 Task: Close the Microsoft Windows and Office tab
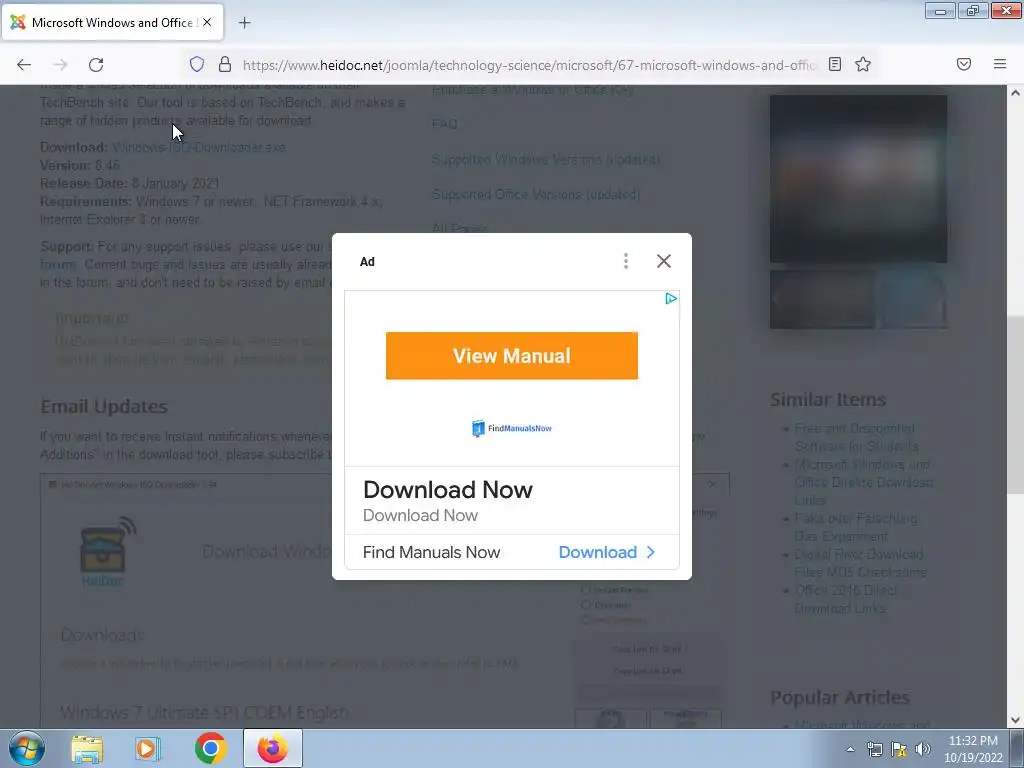[x=207, y=22]
